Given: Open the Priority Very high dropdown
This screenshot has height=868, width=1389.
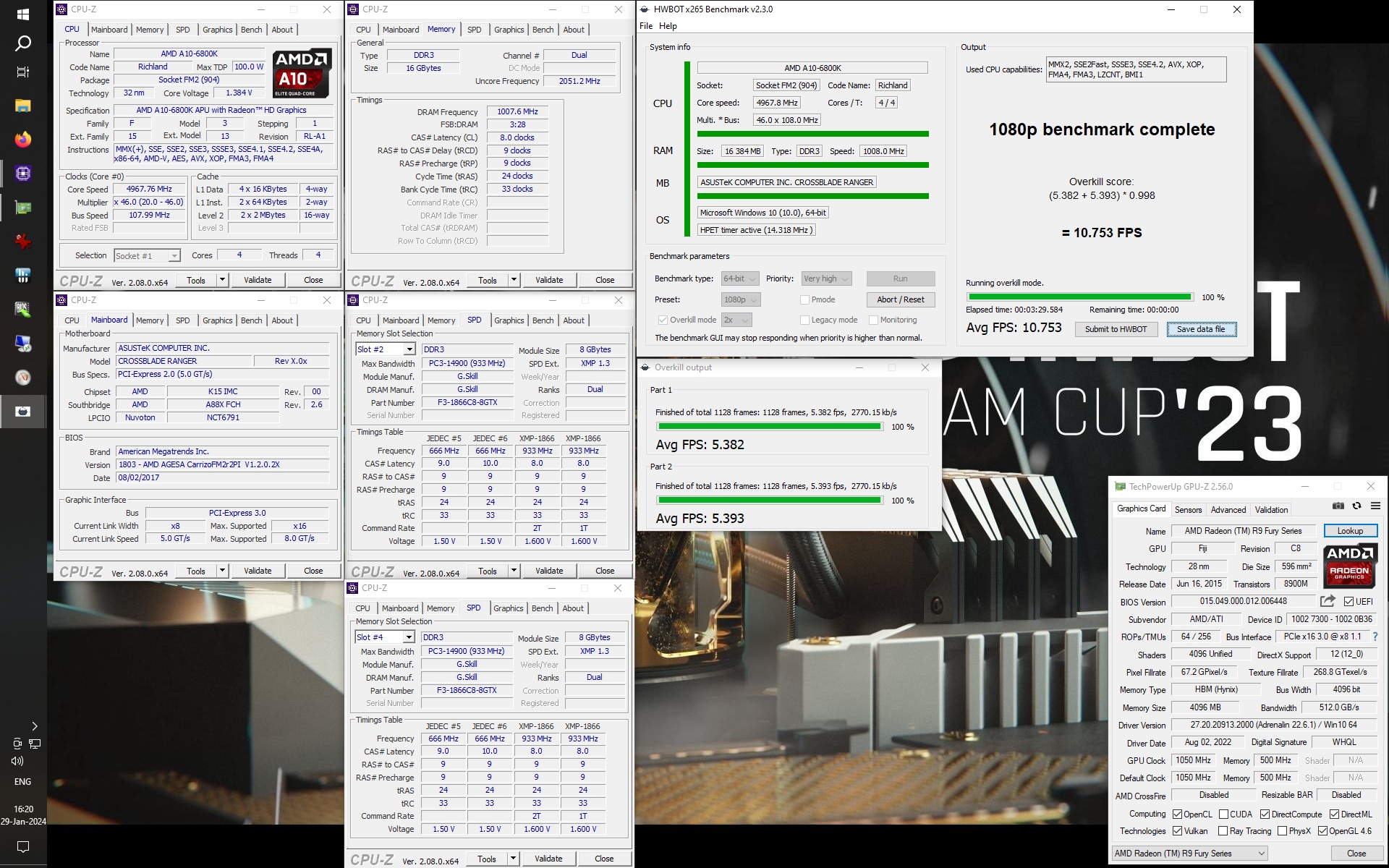Looking at the screenshot, I should click(826, 278).
